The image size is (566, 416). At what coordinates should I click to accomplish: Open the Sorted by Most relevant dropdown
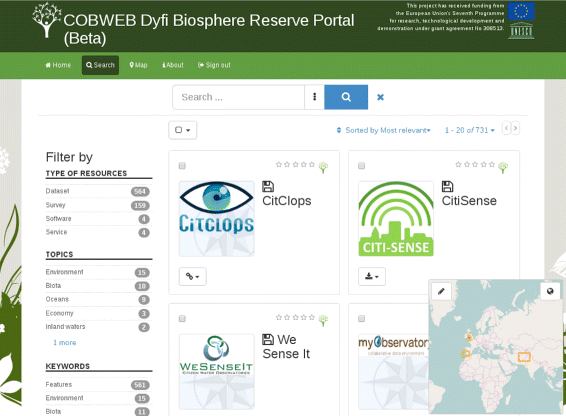click(x=388, y=130)
